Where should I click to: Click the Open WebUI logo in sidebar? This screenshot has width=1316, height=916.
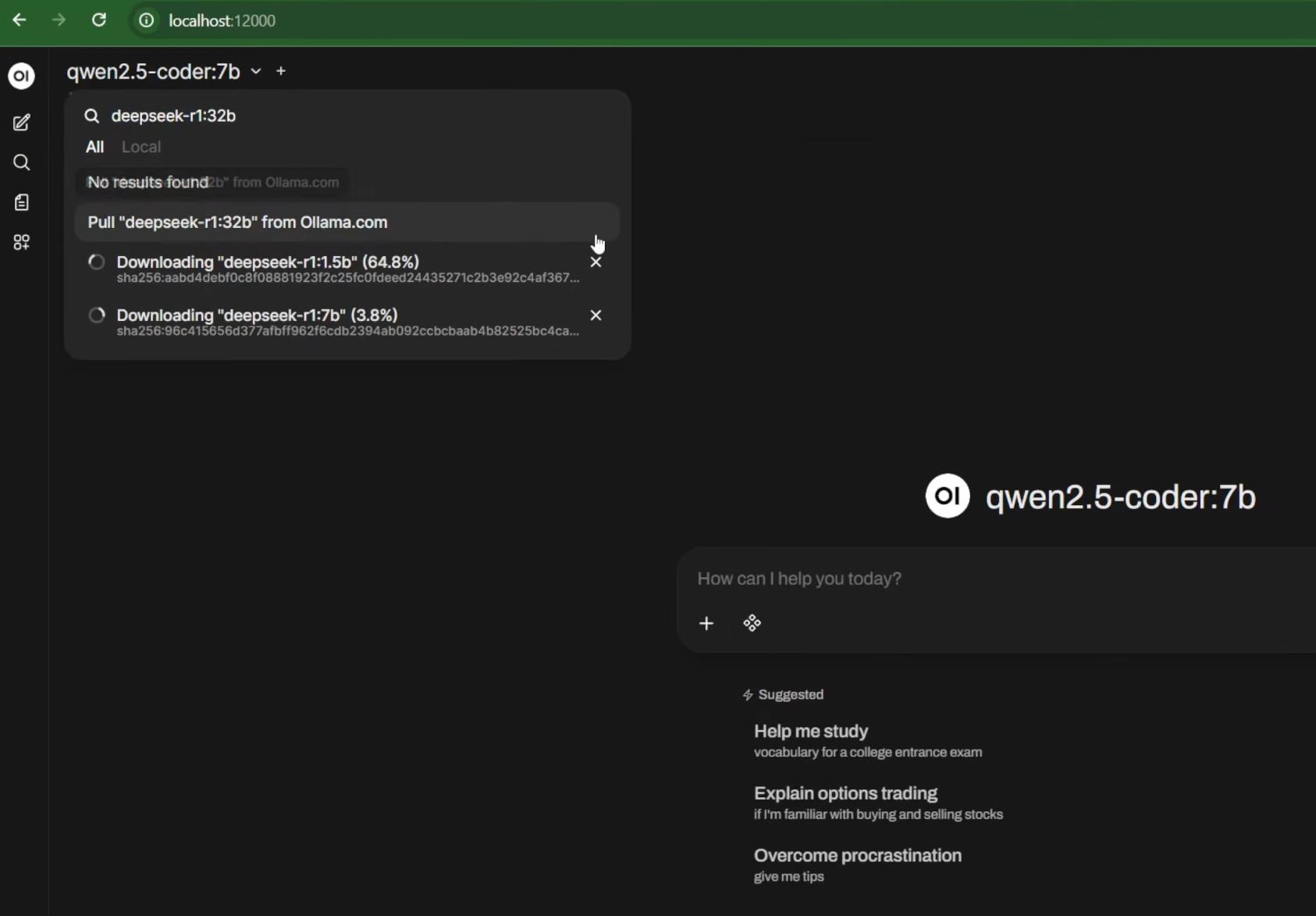22,76
